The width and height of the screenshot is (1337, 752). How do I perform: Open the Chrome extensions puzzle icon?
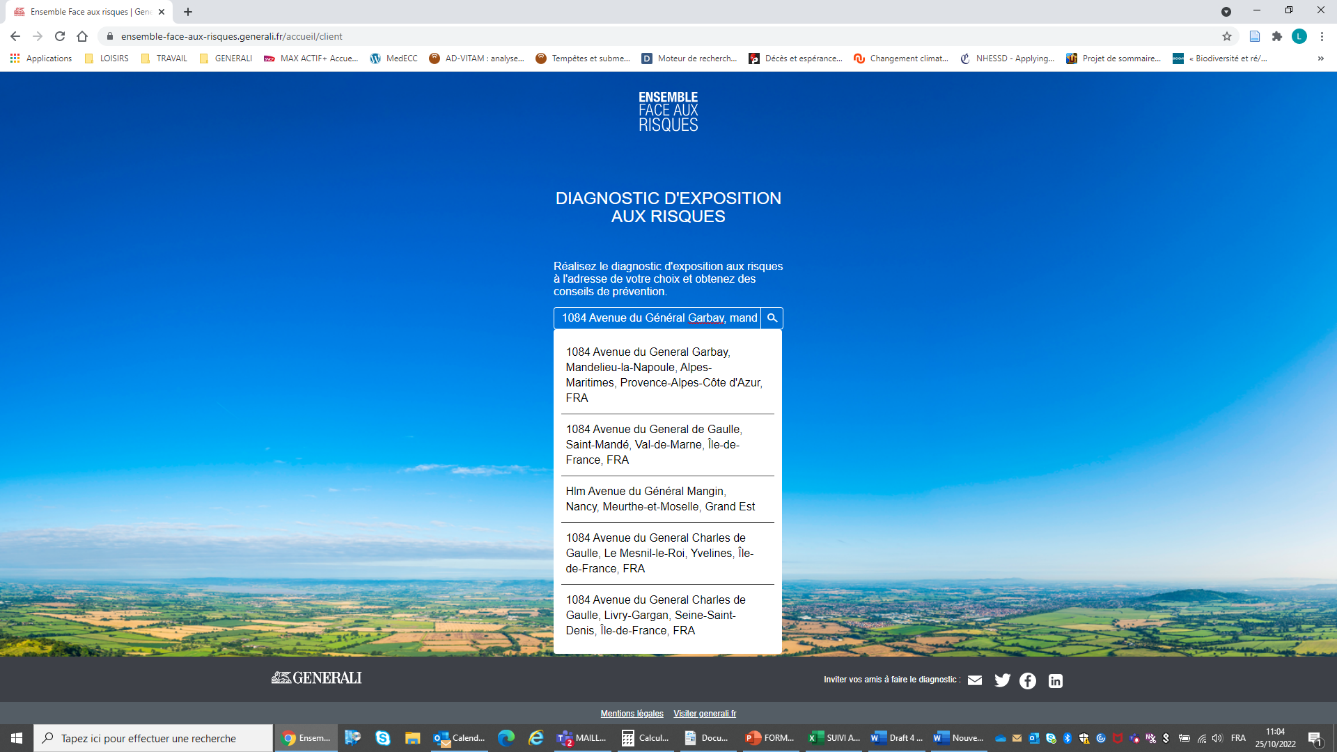coord(1277,36)
